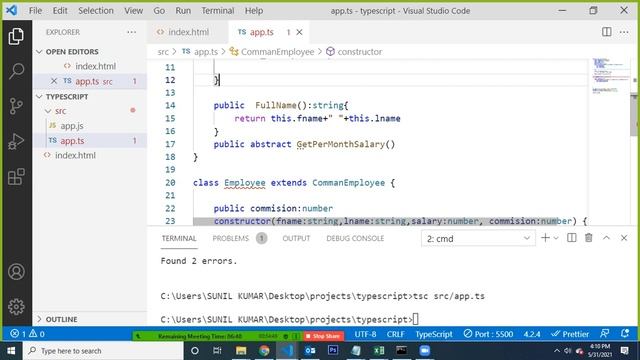Open Chrome from the taskbar
The width and height of the screenshot is (640, 360).
point(264,351)
